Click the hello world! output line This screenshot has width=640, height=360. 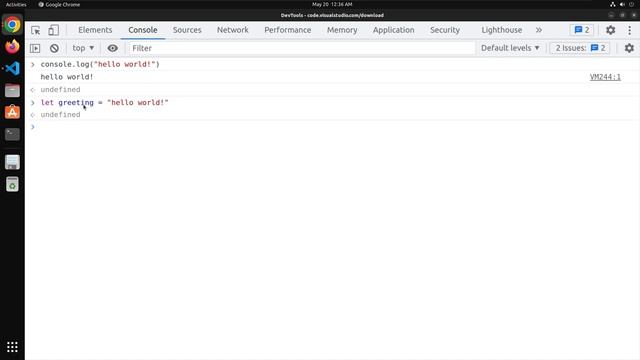click(67, 77)
